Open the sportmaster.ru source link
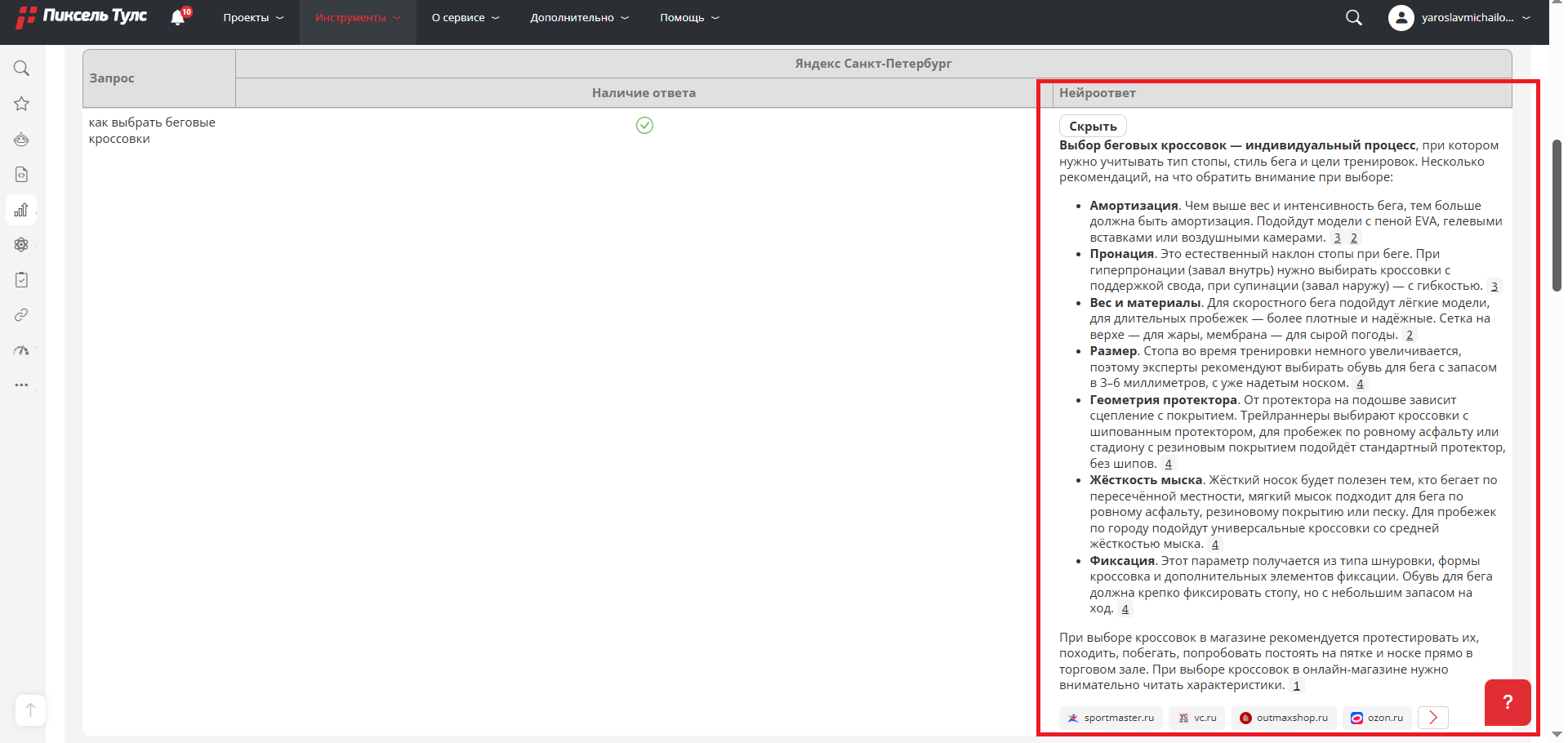The image size is (1568, 743). pos(1111,718)
